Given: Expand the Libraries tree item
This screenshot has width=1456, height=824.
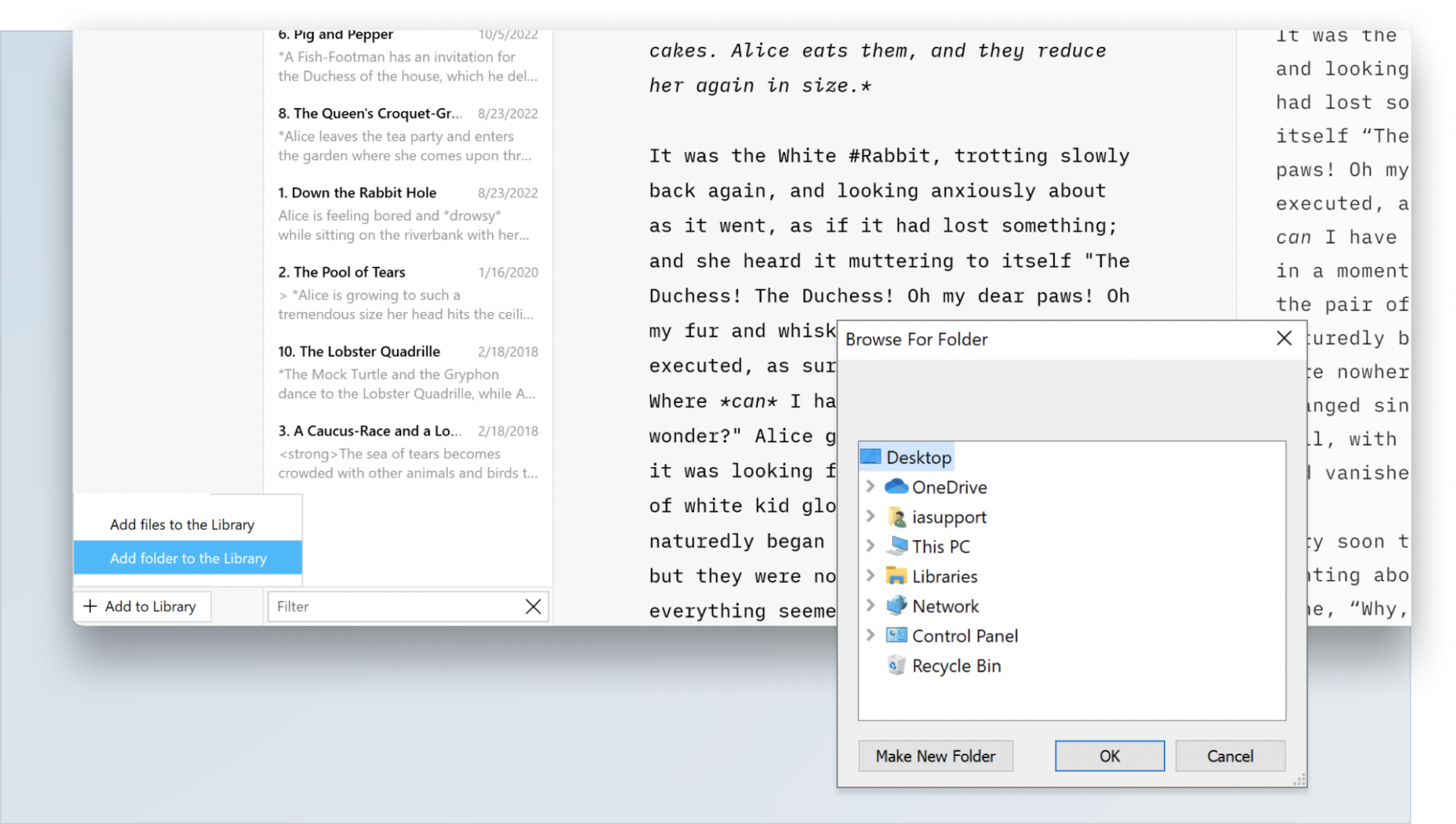Looking at the screenshot, I should pyautogui.click(x=870, y=575).
